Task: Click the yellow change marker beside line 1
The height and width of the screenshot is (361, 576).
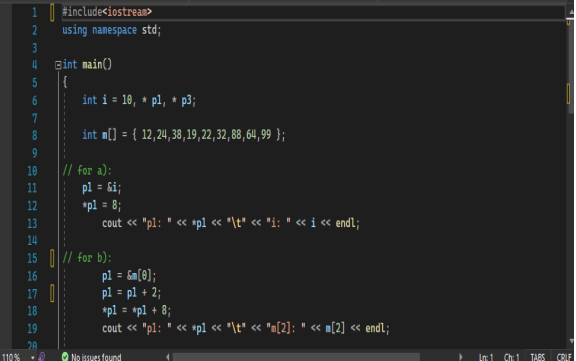Action: point(52,12)
